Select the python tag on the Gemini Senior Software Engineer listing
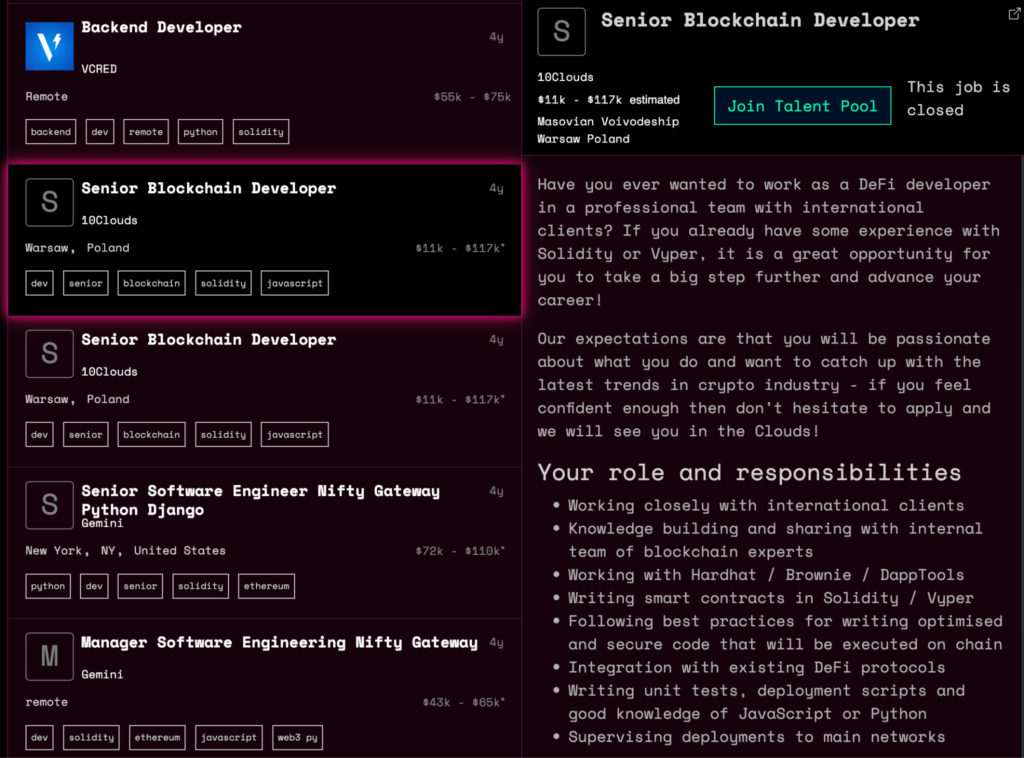The width and height of the screenshot is (1024, 758). [x=48, y=586]
